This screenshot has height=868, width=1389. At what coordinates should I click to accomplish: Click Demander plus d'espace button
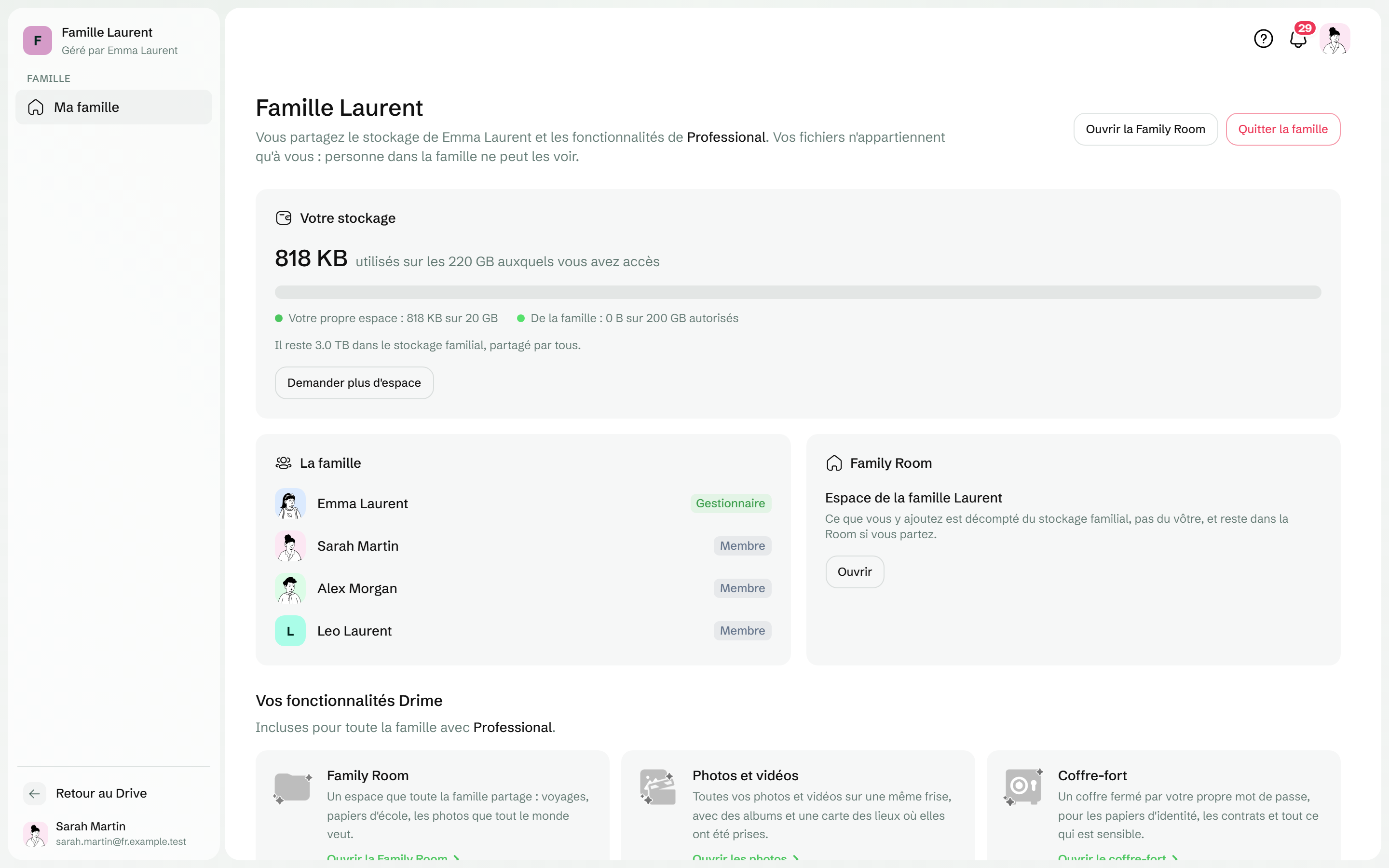pos(354,383)
